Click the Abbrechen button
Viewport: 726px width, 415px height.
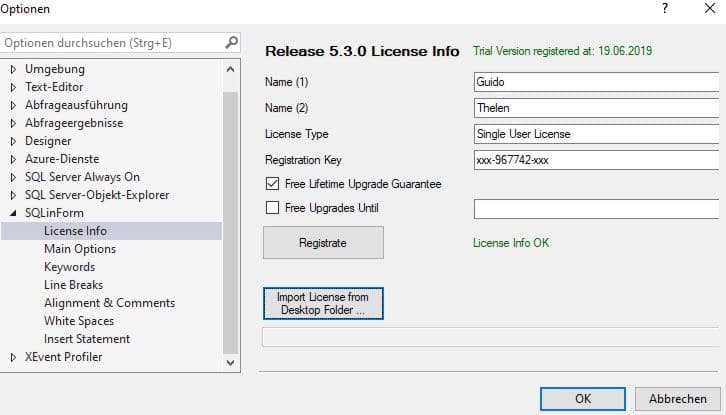[x=677, y=399]
